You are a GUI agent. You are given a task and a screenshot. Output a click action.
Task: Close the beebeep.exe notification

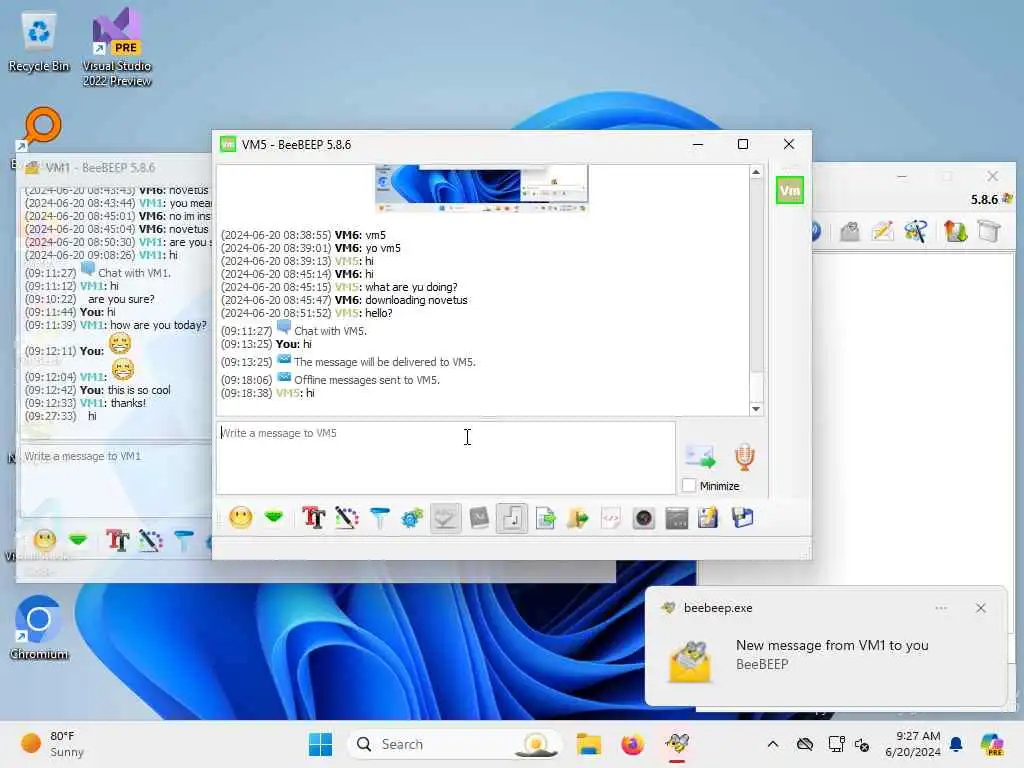981,608
